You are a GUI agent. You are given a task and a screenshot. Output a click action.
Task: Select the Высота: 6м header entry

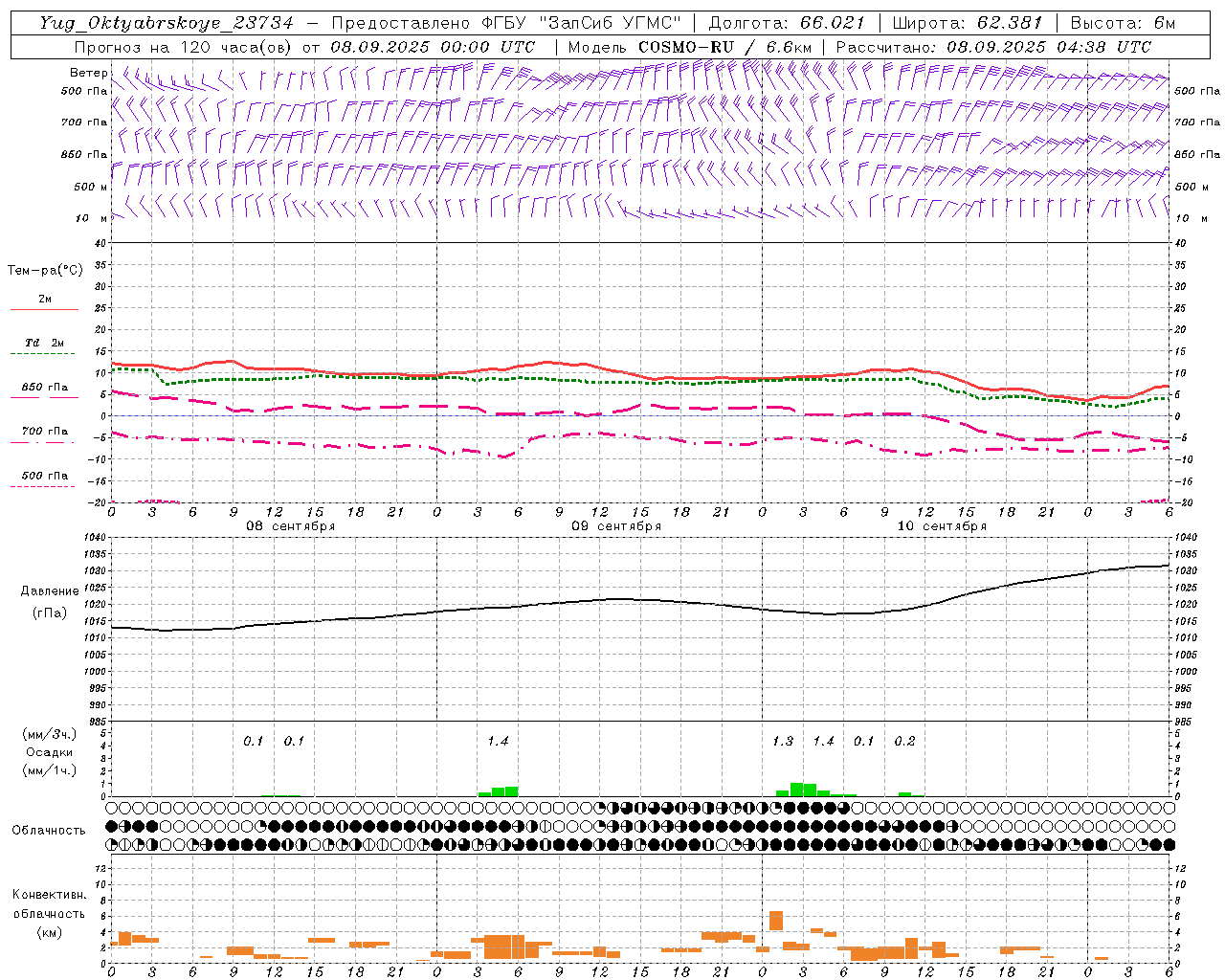click(x=1123, y=23)
